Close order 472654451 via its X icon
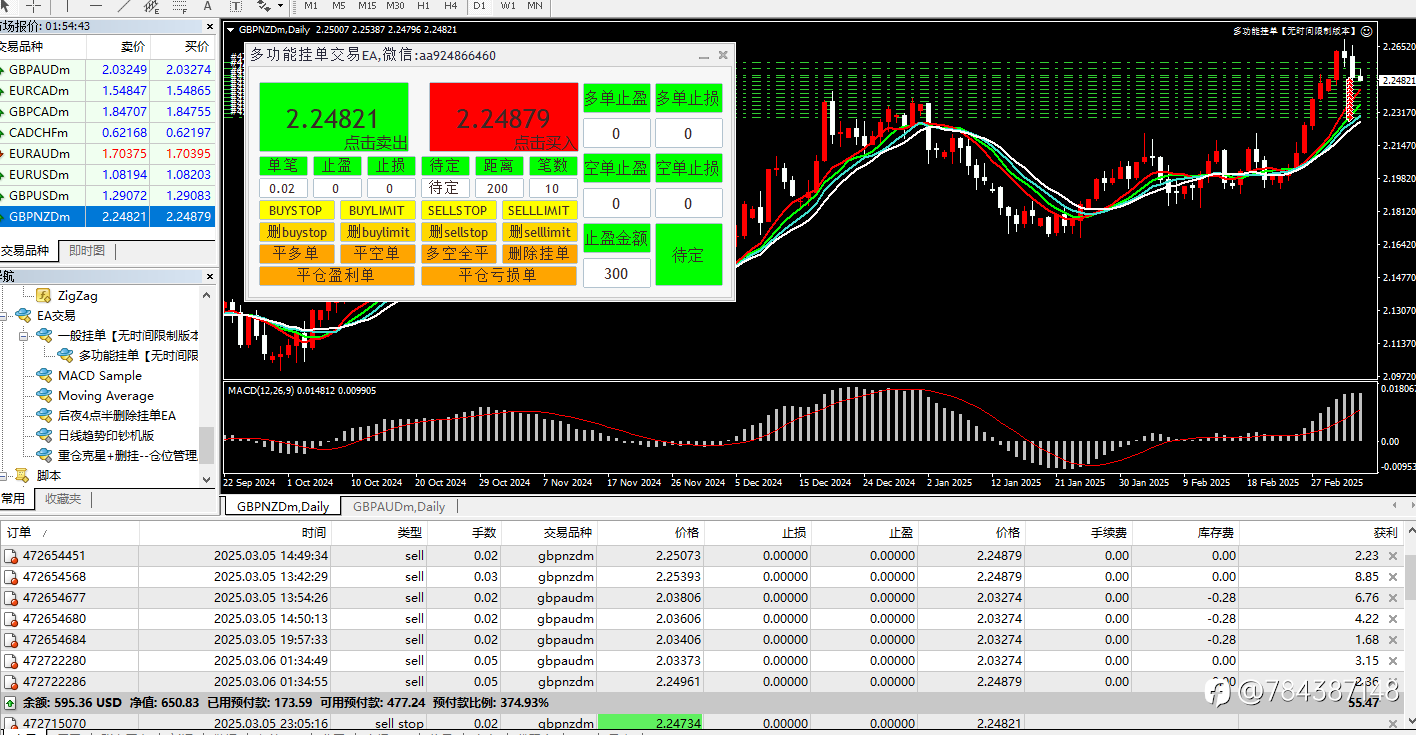 click(x=1393, y=556)
